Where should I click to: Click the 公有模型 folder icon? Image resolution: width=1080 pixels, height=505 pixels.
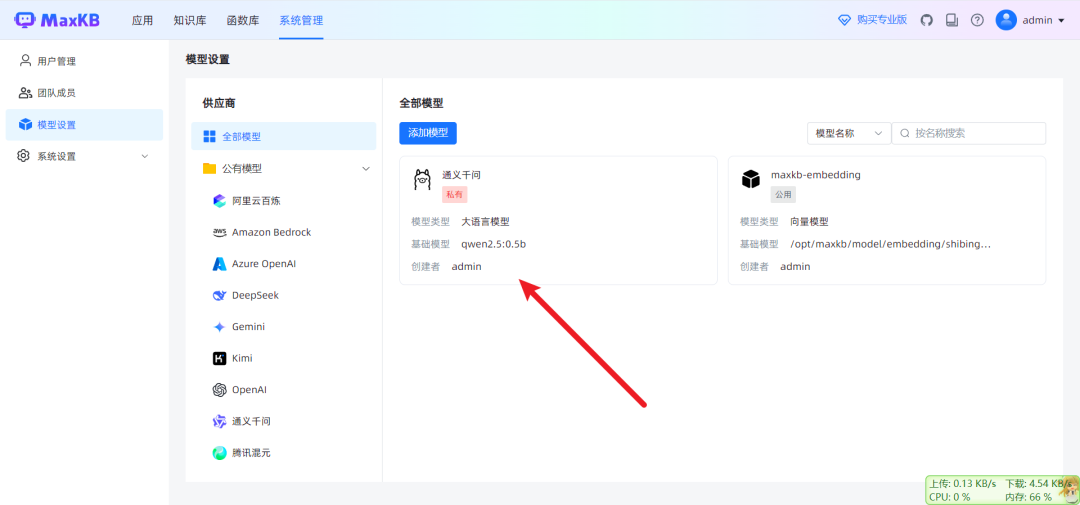tap(210, 168)
